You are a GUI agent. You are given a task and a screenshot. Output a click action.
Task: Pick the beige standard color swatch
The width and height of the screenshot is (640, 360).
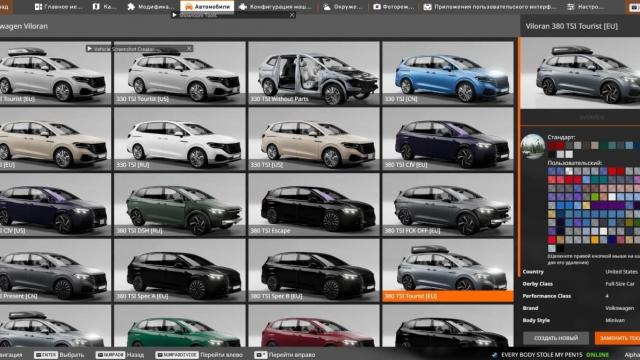click(595, 145)
